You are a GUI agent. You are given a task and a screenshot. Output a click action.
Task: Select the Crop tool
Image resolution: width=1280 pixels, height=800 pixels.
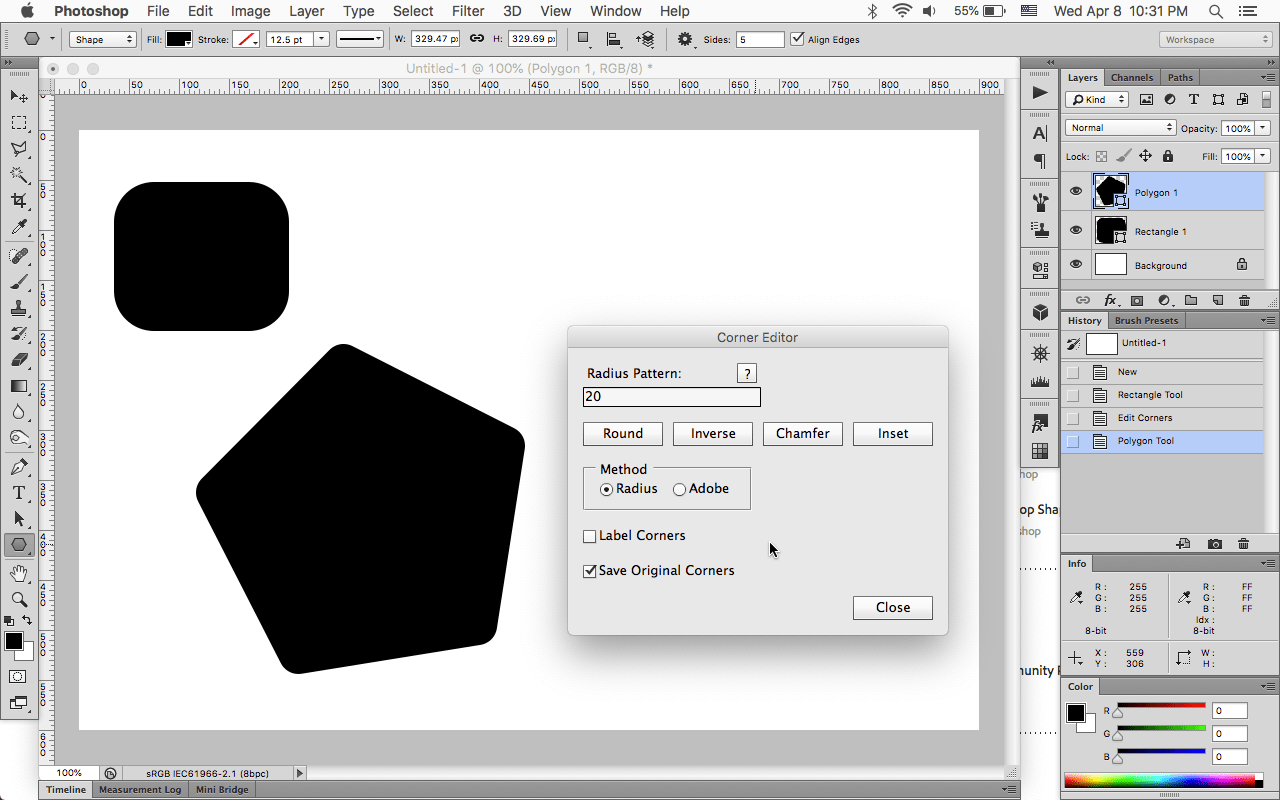point(18,200)
